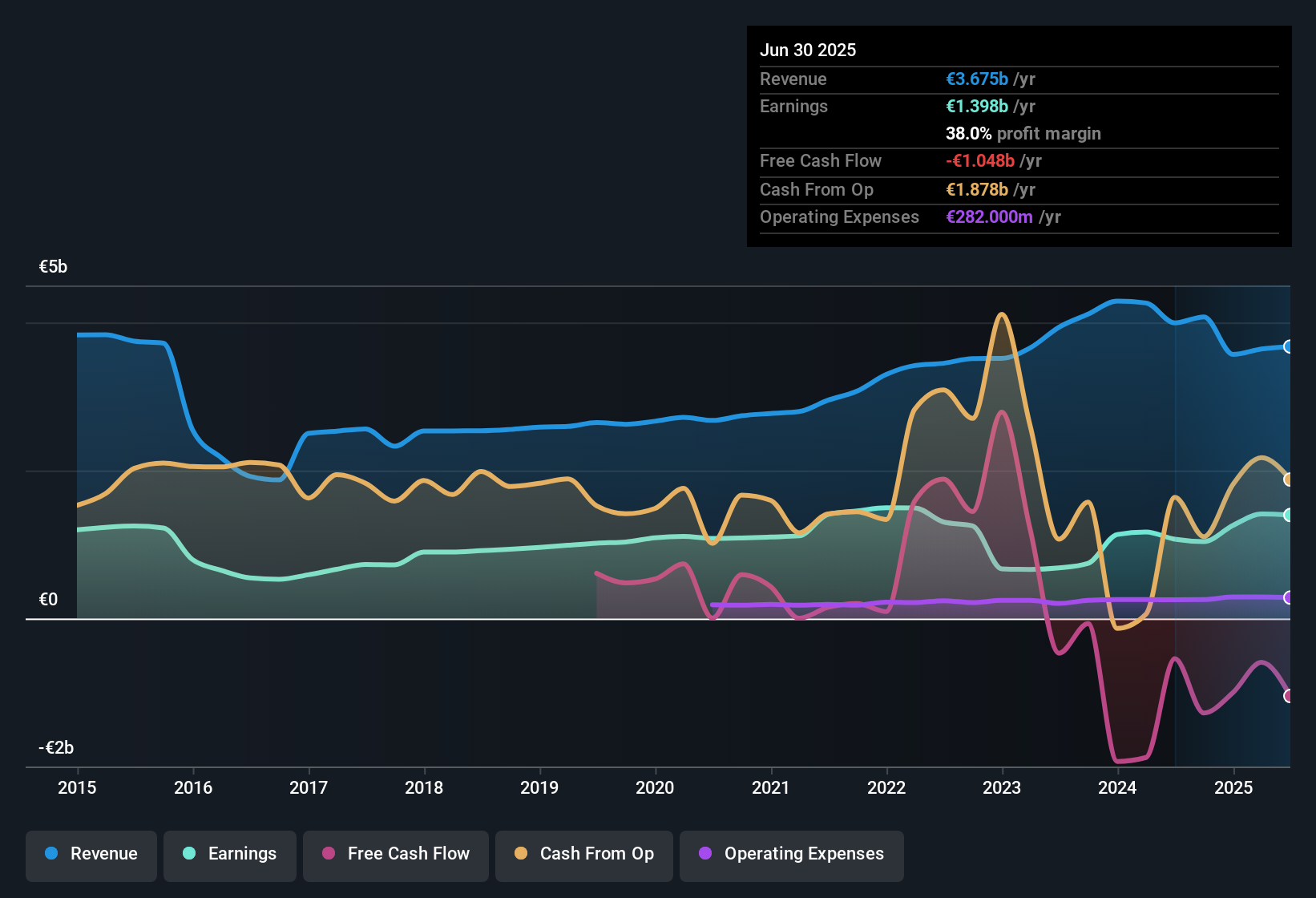This screenshot has width=1316, height=898.
Task: Collapse the Operating Expenses legend entry
Action: (x=791, y=855)
